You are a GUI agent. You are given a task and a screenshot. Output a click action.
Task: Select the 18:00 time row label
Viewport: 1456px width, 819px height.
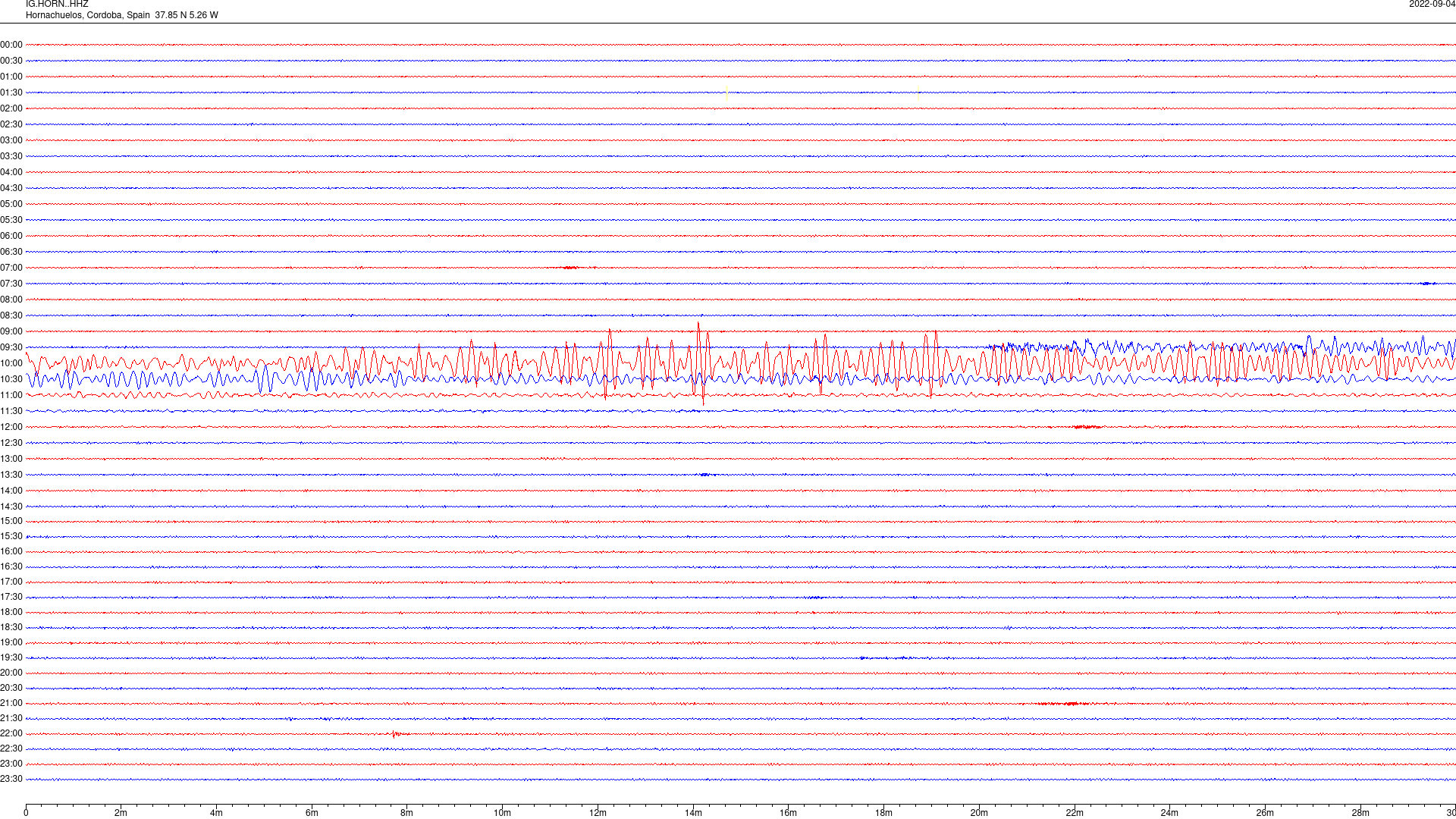click(11, 612)
